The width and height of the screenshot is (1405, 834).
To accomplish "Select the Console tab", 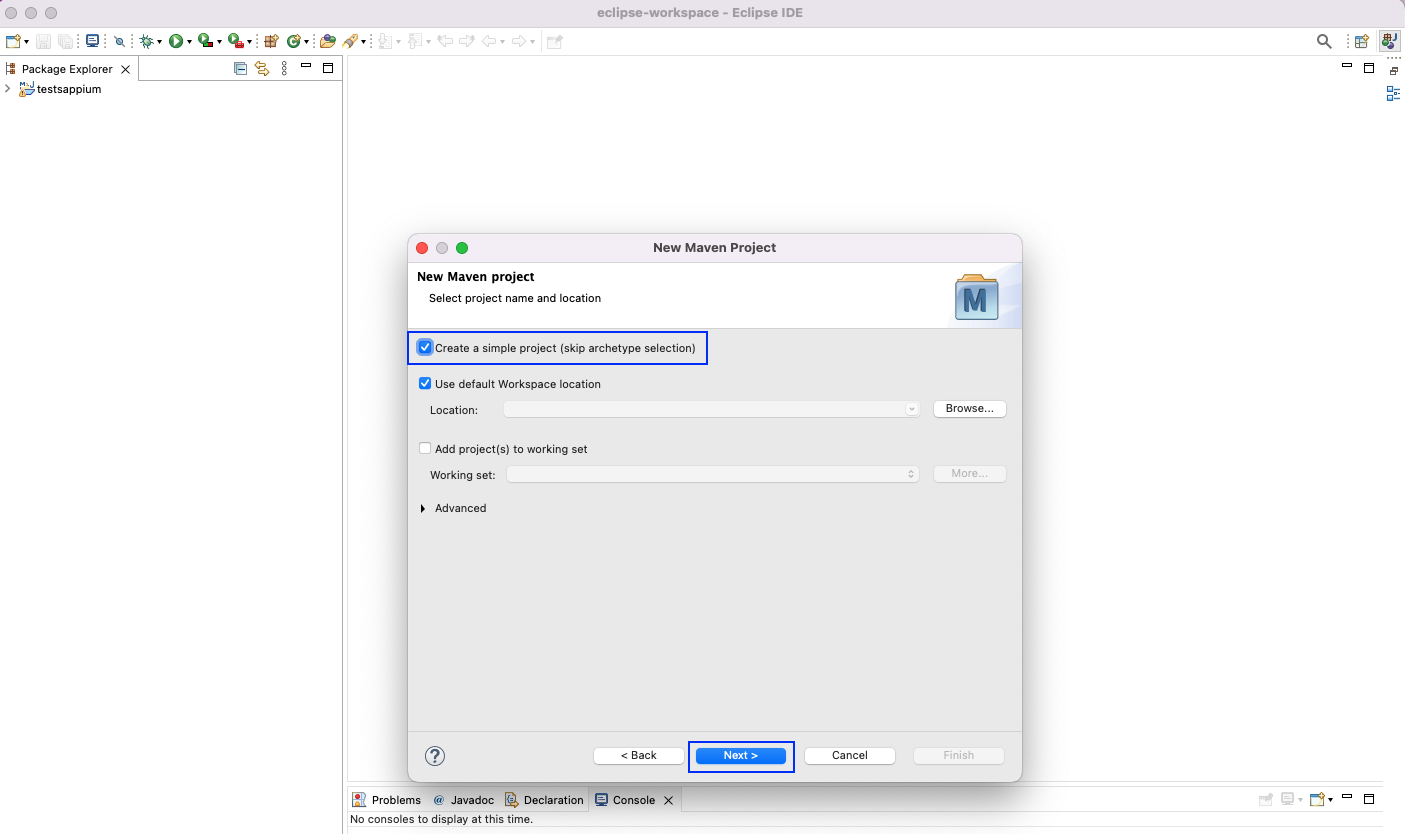I will pos(626,800).
